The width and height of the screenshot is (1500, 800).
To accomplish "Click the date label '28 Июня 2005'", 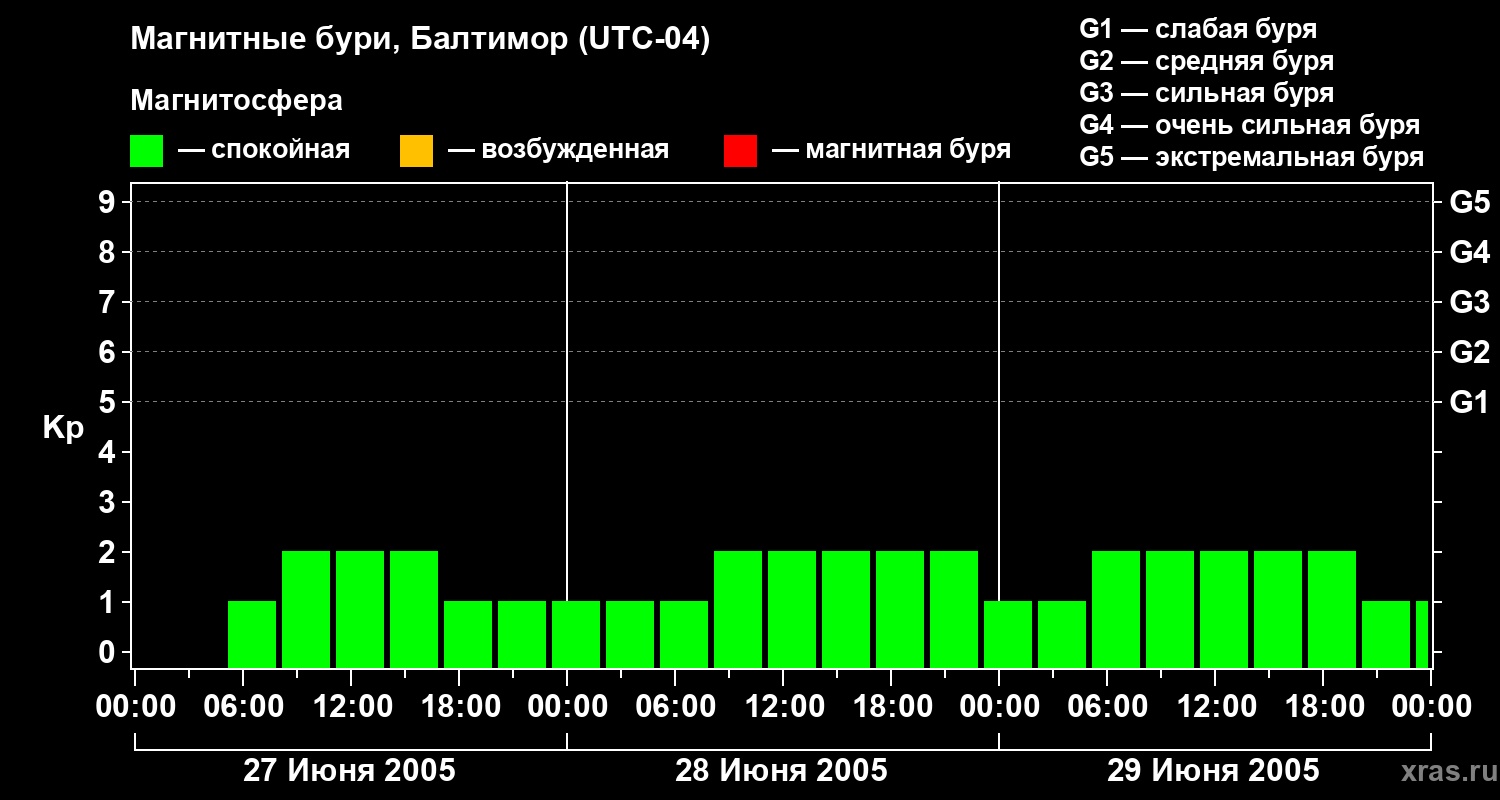I will point(781,771).
